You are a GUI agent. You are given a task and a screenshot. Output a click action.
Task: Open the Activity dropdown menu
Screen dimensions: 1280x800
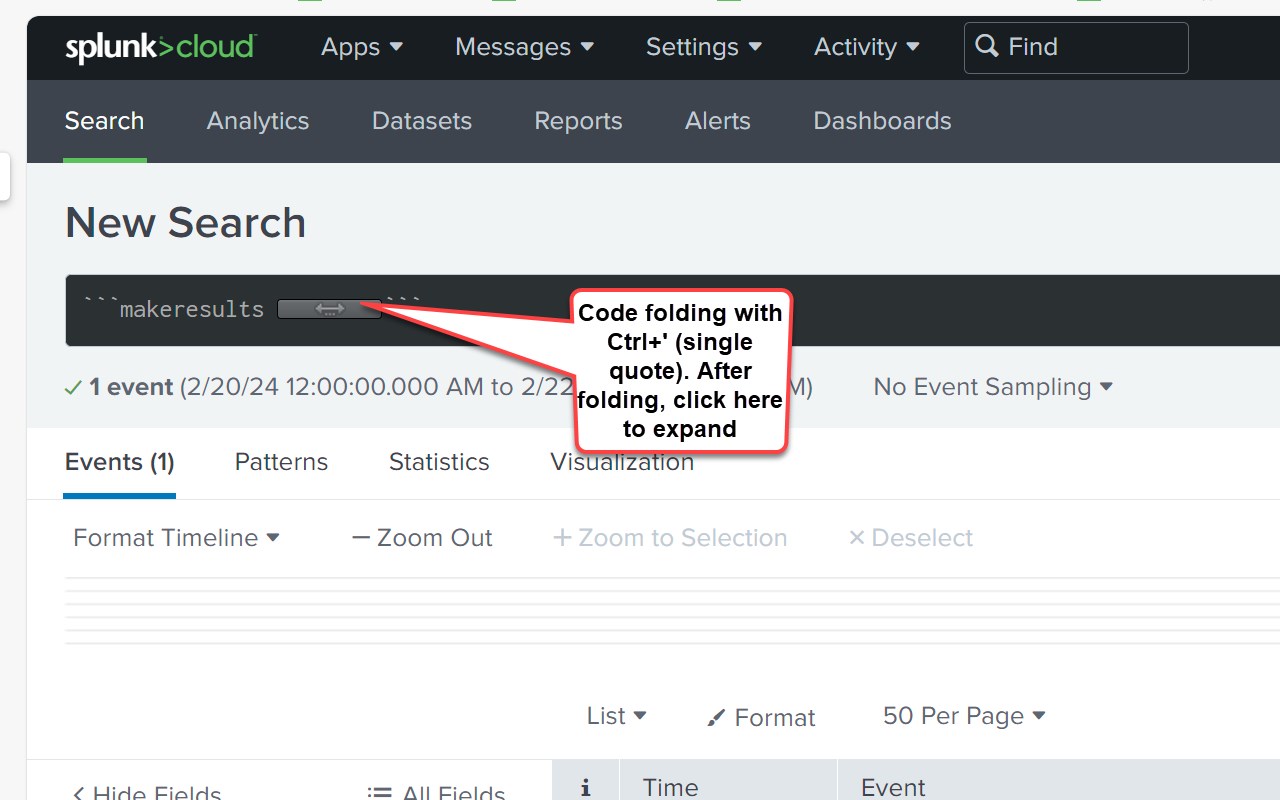point(867,47)
